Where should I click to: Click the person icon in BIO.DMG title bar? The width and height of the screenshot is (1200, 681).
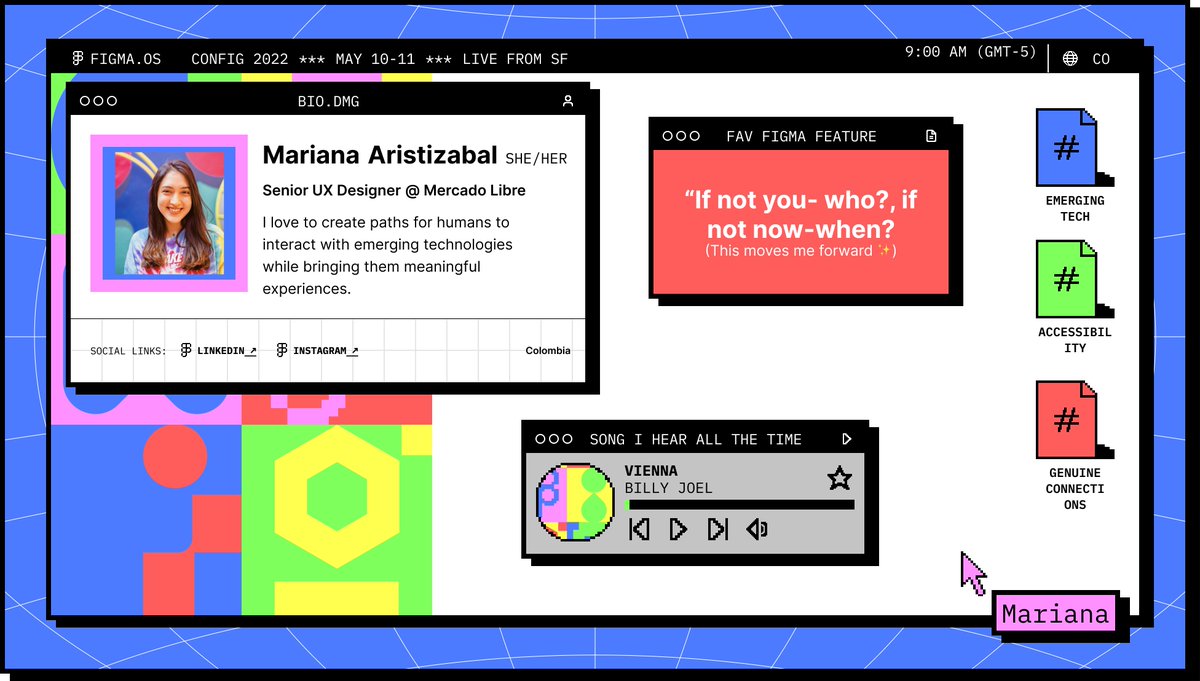click(568, 101)
